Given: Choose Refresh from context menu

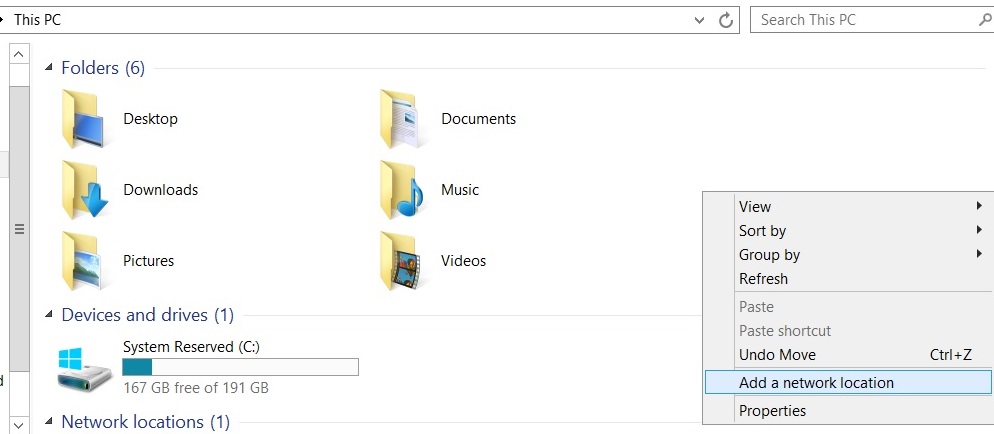Looking at the screenshot, I should coord(848,279).
